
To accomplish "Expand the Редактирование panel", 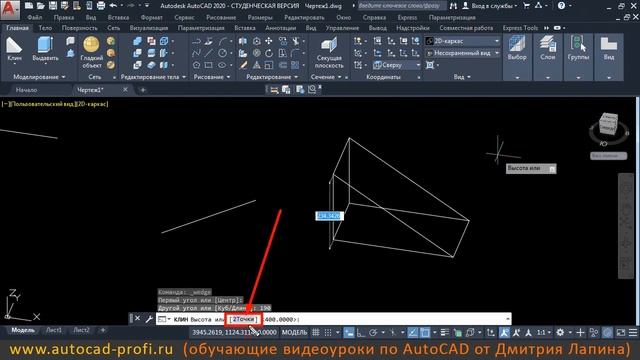I will [271, 77].
